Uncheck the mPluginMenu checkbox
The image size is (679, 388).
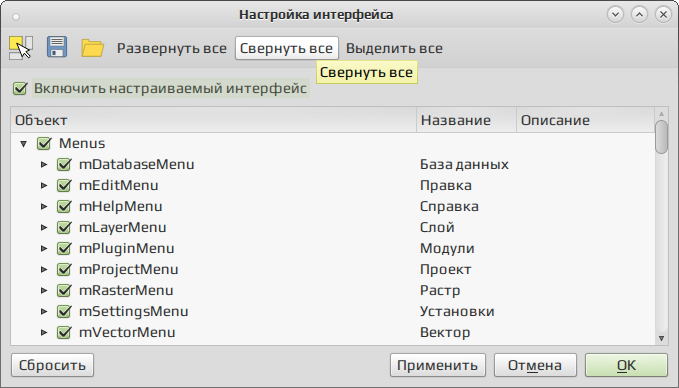coord(64,249)
